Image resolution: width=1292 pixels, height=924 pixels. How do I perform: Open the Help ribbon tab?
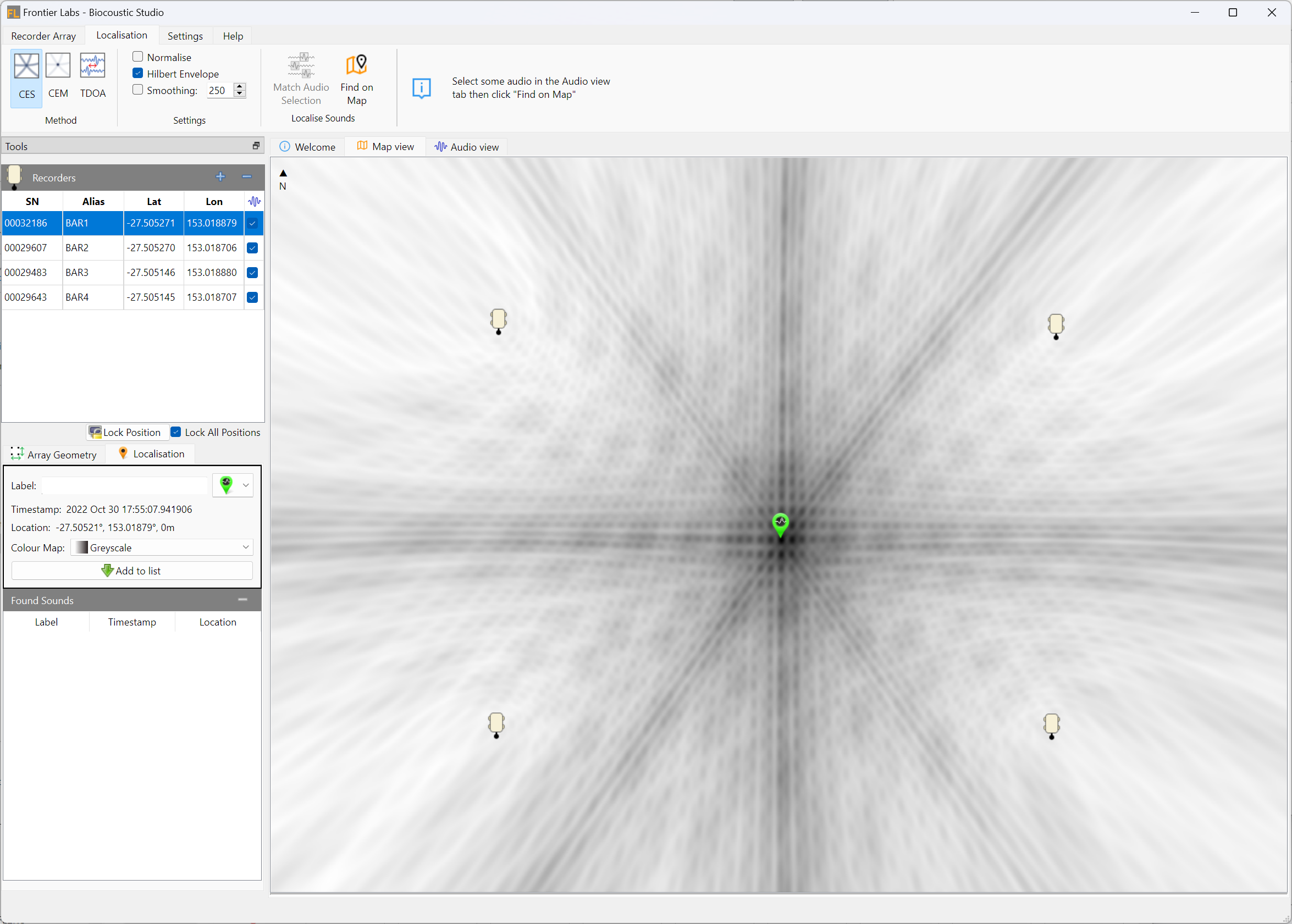(x=233, y=36)
